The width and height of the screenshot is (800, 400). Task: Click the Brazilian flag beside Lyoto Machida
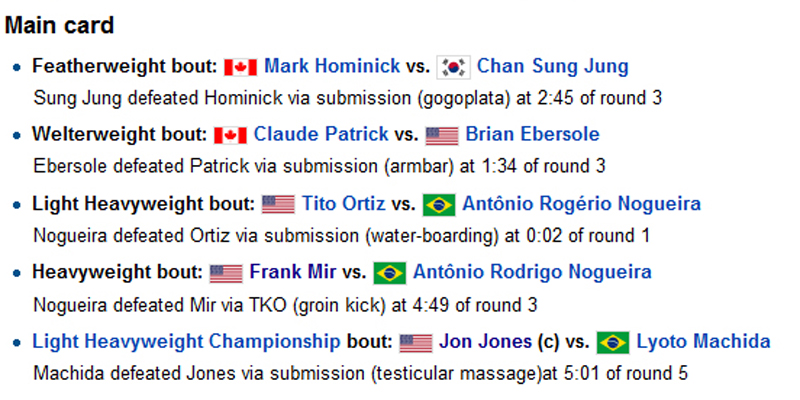coord(613,342)
